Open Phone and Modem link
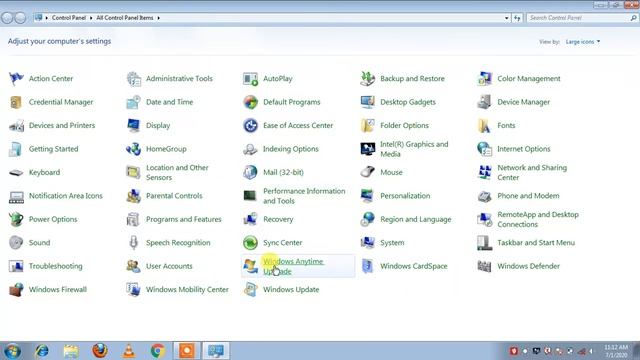The image size is (640, 360). pos(528,196)
